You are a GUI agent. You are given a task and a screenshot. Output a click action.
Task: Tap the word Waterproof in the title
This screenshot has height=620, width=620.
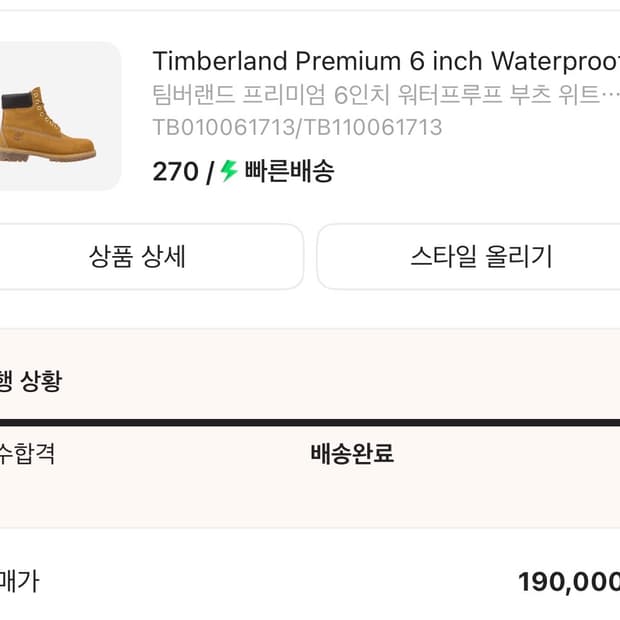[556, 61]
